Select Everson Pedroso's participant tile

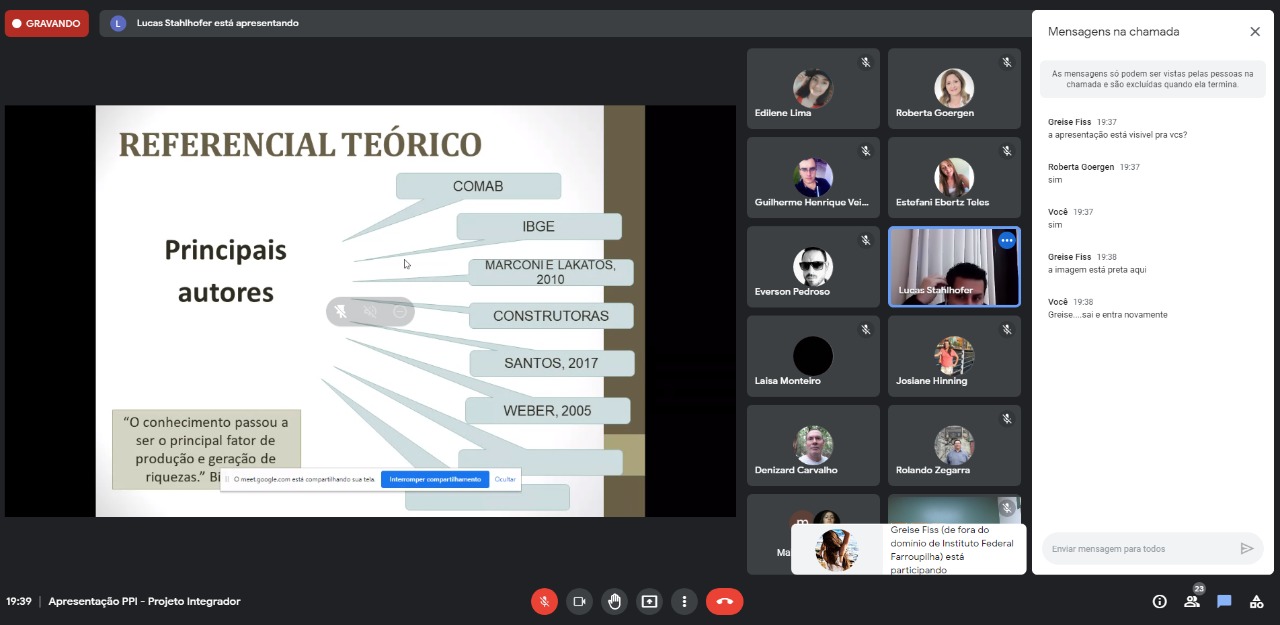pyautogui.click(x=813, y=267)
